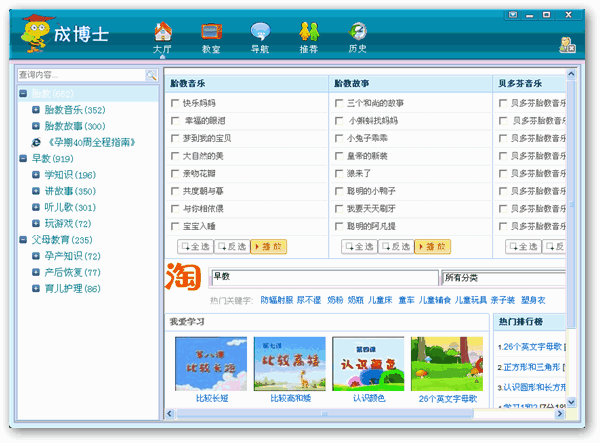Collapse the 早教 (919) tree node
This screenshot has width=600, height=443.
(x=23, y=158)
